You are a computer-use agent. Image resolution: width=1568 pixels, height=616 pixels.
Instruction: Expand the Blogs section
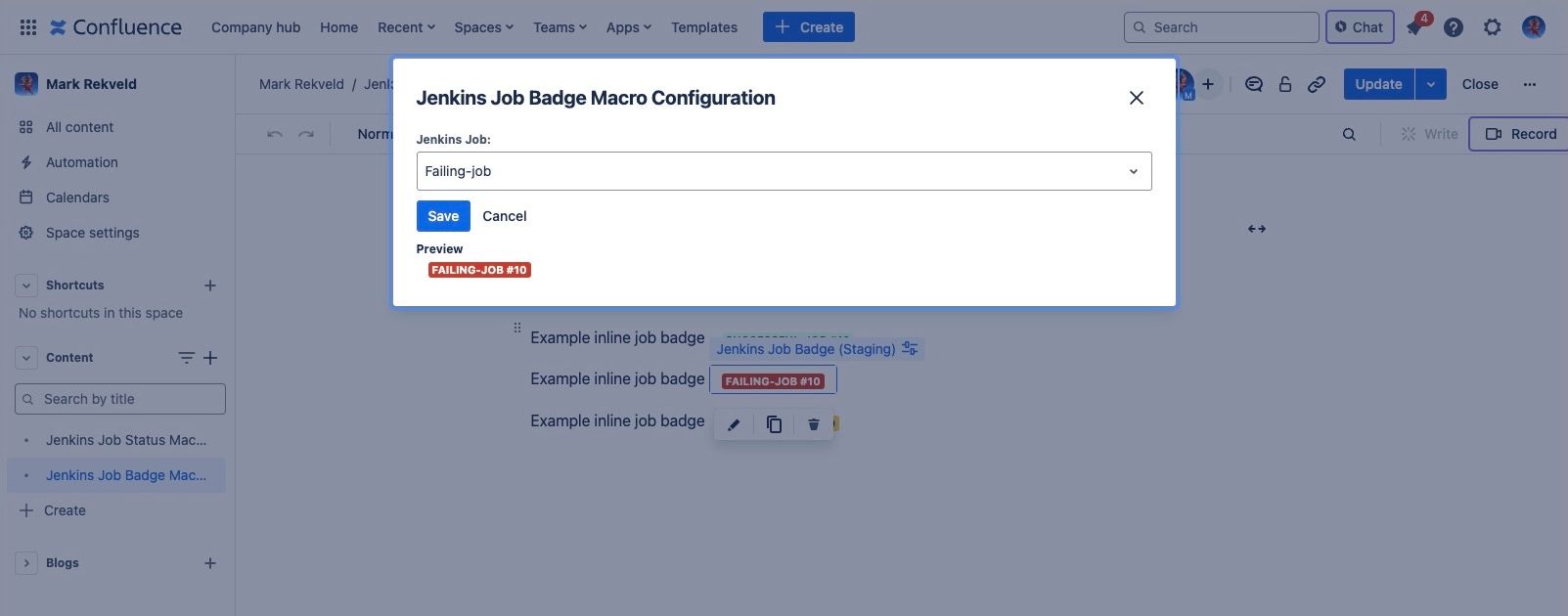tap(26, 563)
